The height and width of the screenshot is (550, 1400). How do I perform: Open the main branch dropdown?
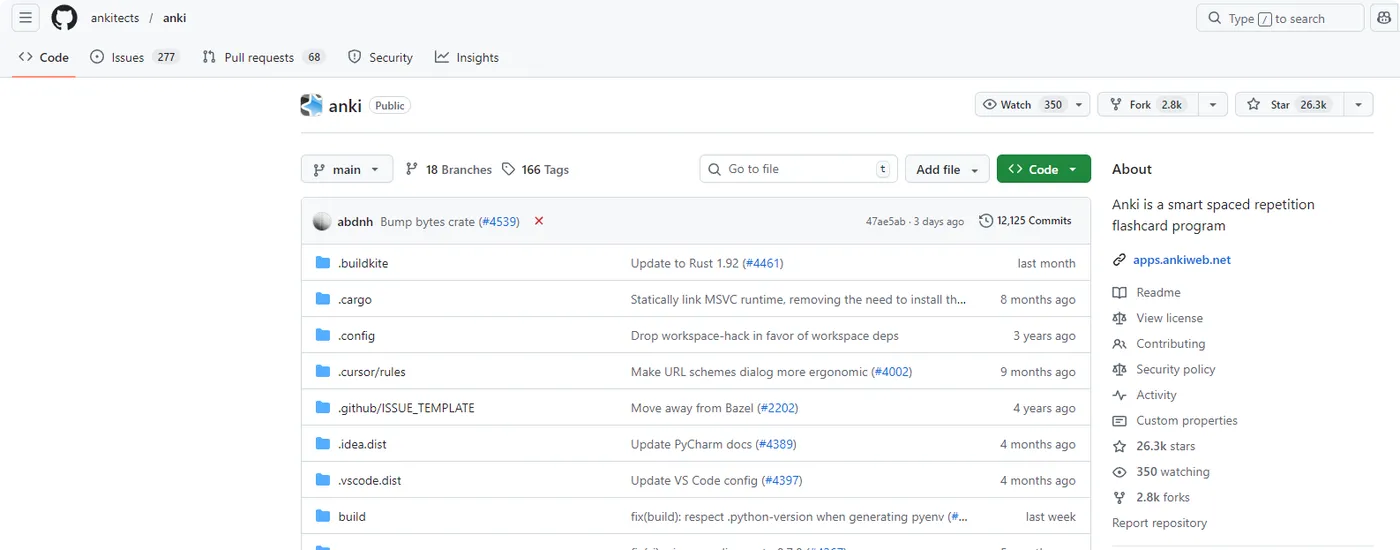tap(346, 169)
